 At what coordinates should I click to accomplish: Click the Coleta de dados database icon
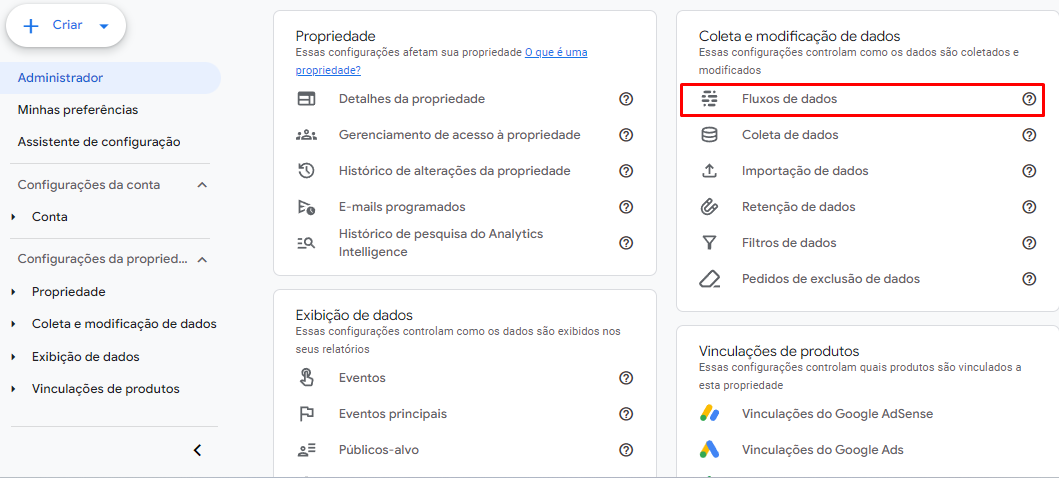pyautogui.click(x=709, y=135)
